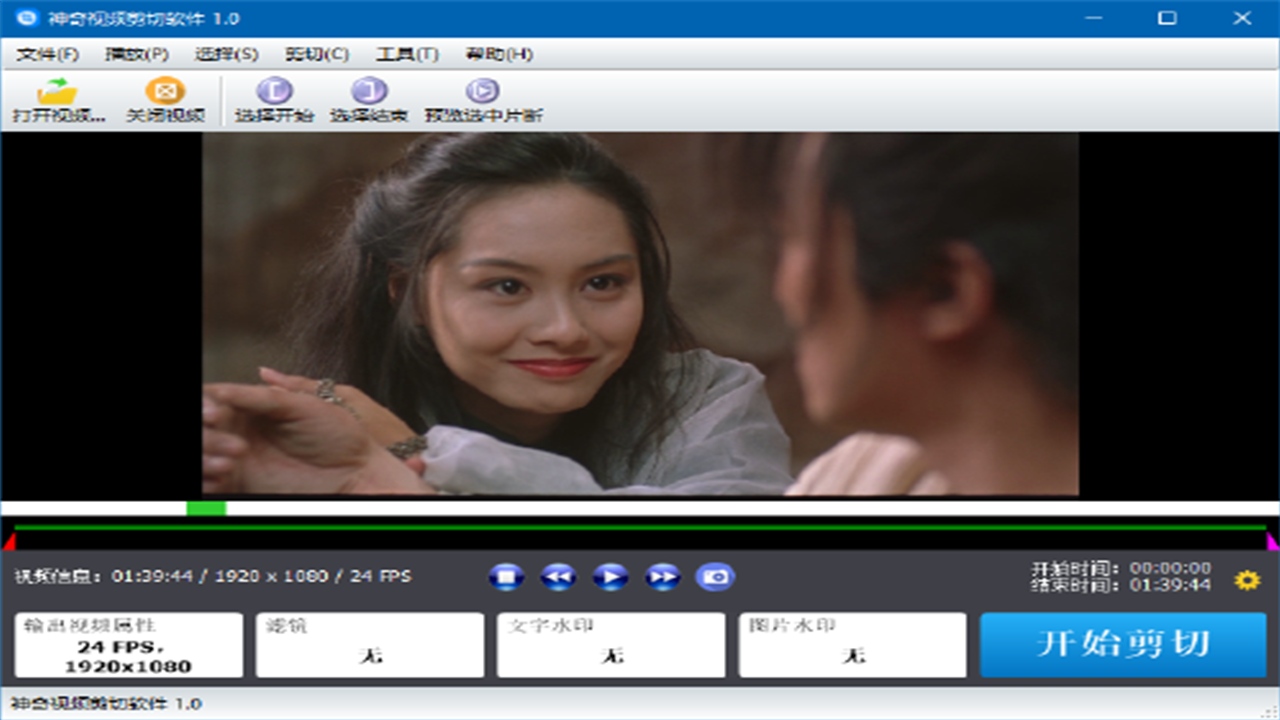The width and height of the screenshot is (1280, 720).
Task: Open the 滤镜 filter panel
Action: click(x=370, y=645)
